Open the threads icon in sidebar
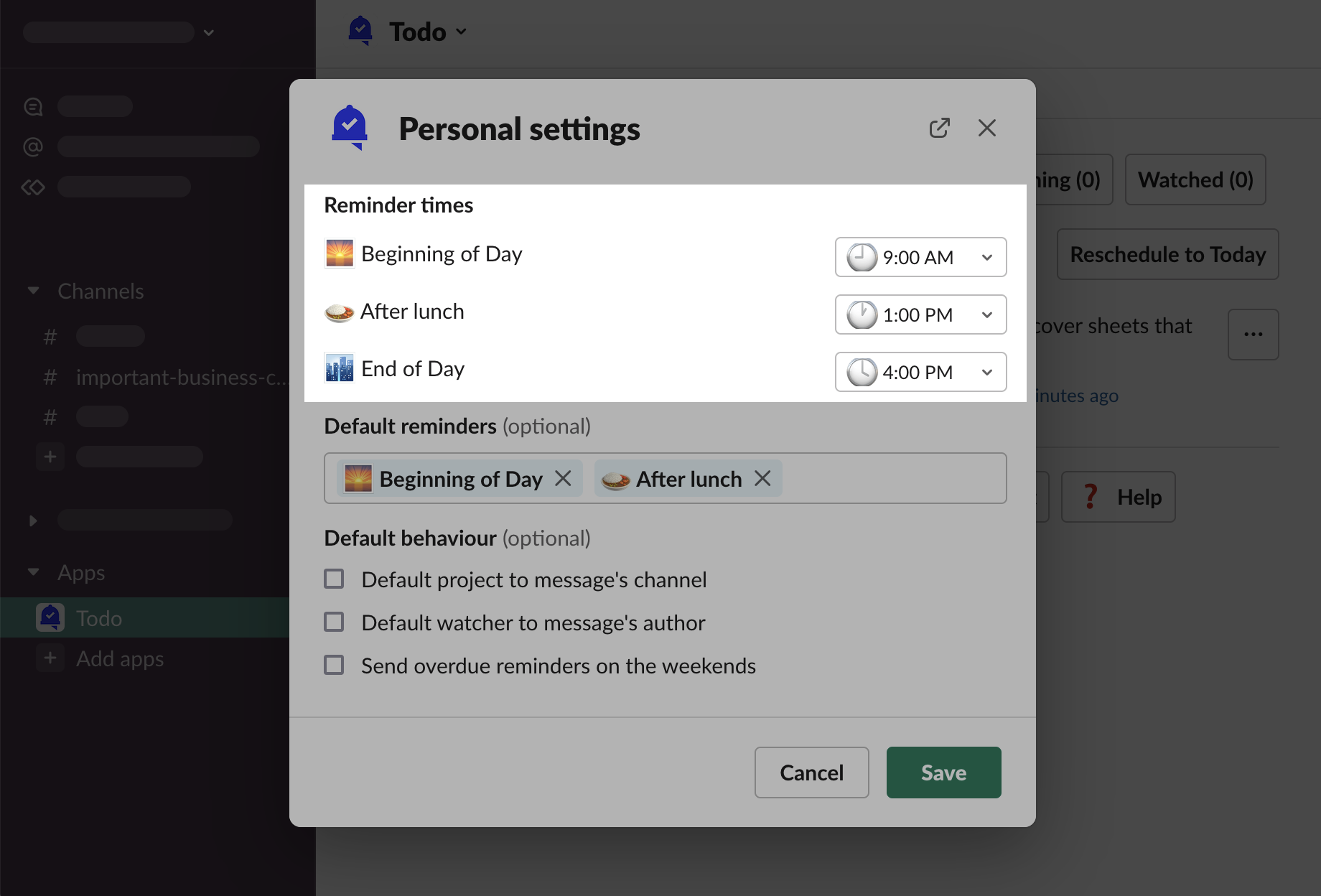The height and width of the screenshot is (896, 1321). tap(33, 107)
